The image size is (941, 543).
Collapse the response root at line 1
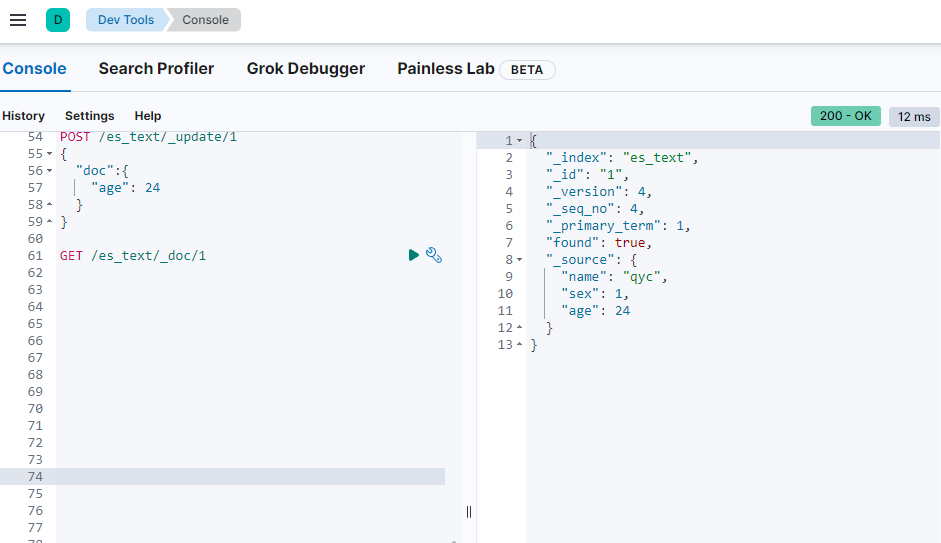(519, 141)
